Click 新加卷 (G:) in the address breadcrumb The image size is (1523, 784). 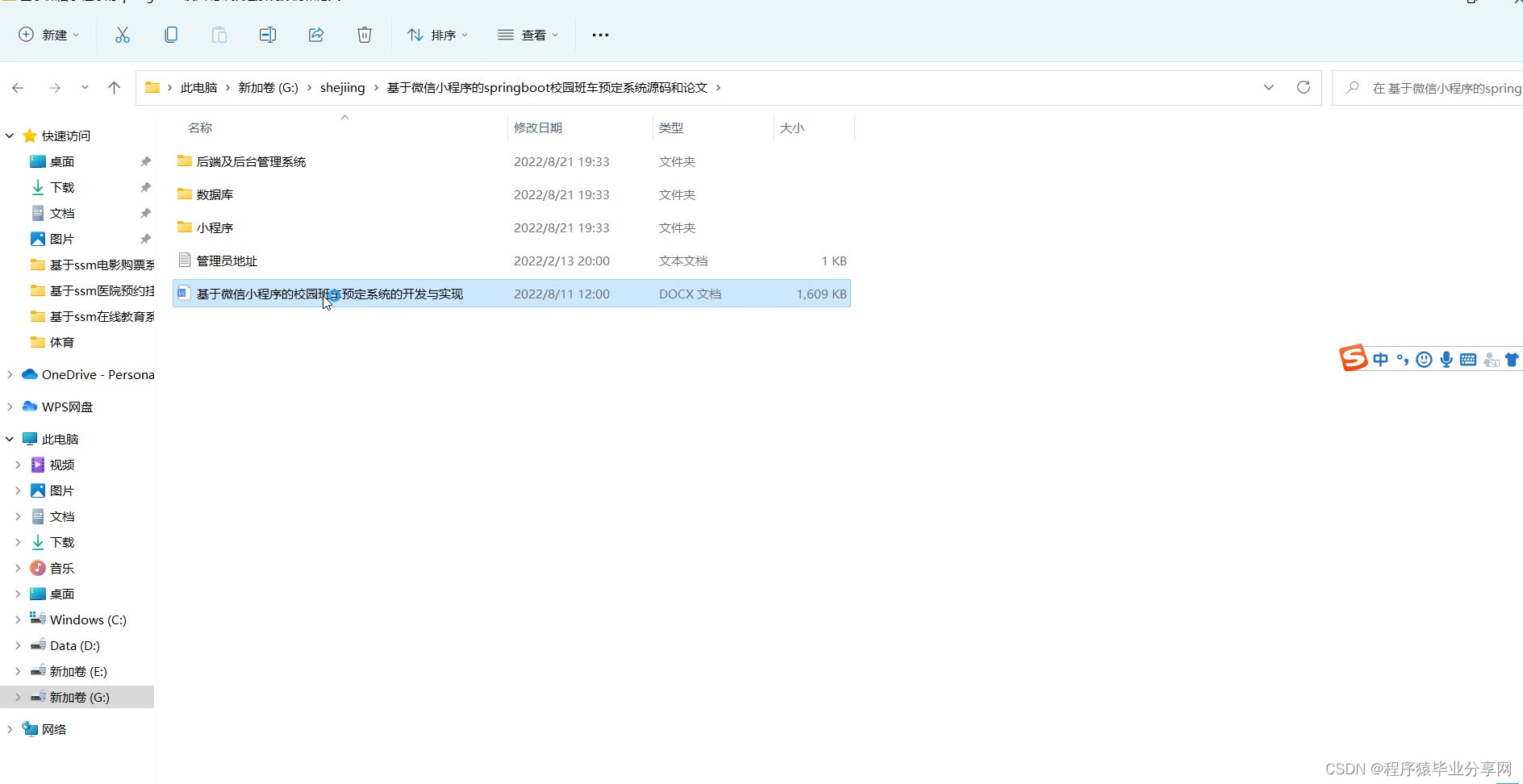point(268,88)
